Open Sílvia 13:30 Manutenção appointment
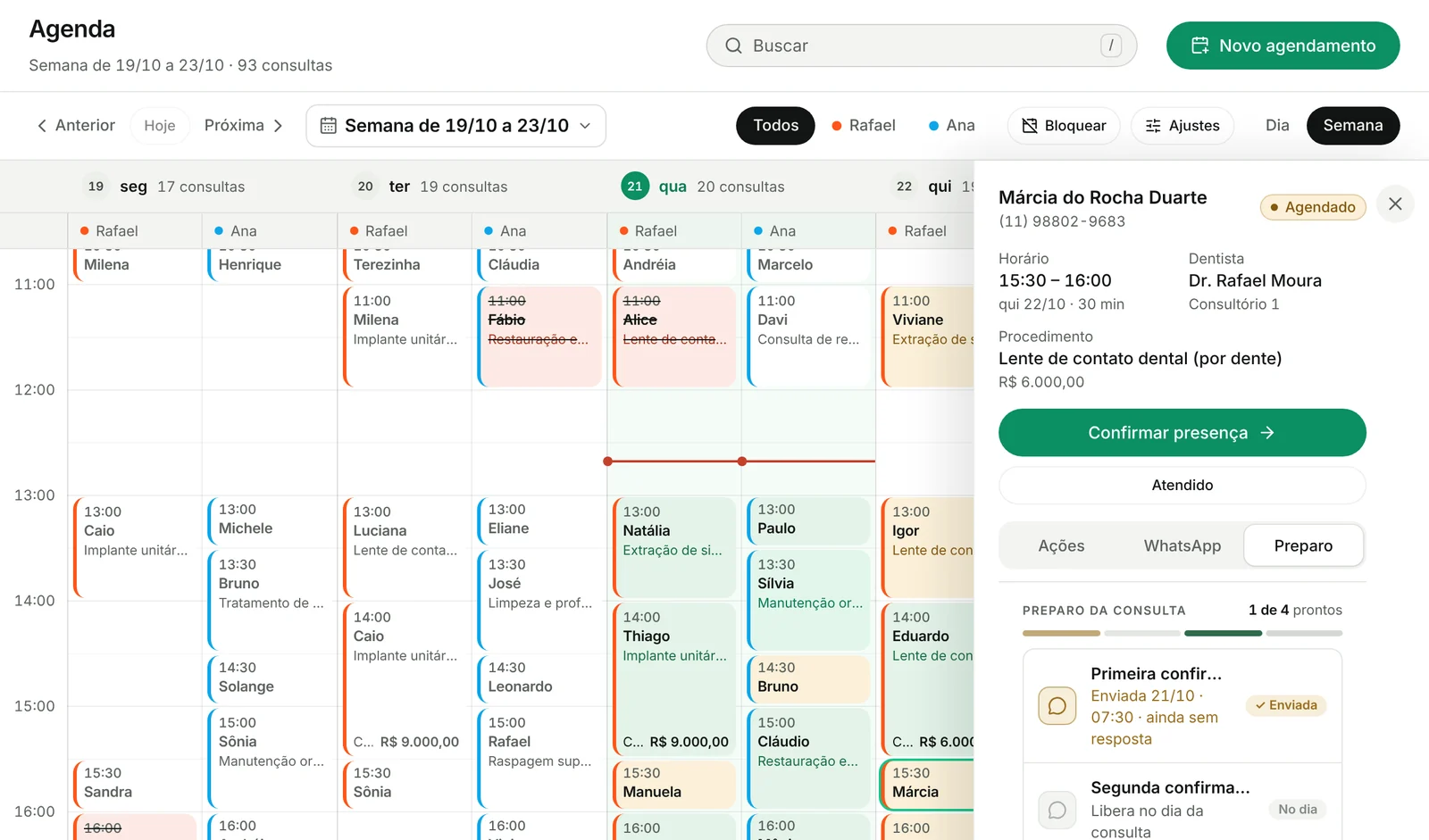 tap(809, 600)
